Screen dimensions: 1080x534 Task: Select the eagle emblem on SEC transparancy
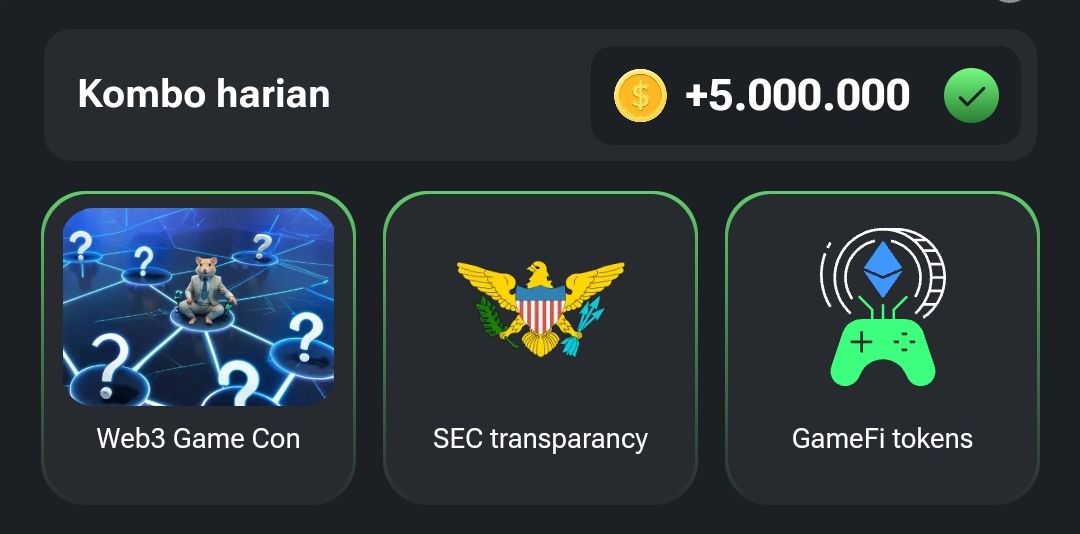tap(541, 307)
